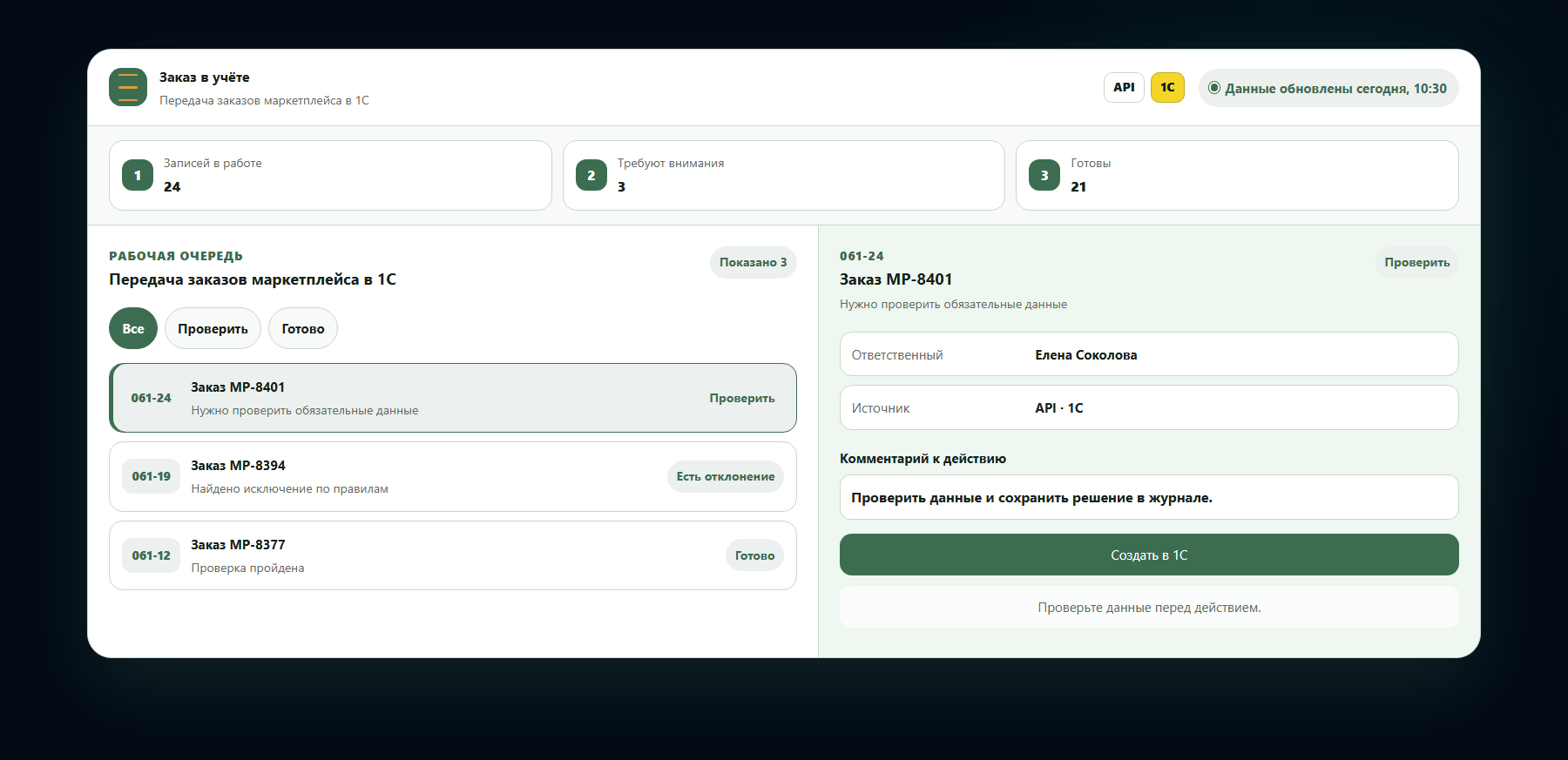Viewport: 1568px width, 760px height.
Task: Open the Заказ MP-8394 queue row
Action: point(453,476)
